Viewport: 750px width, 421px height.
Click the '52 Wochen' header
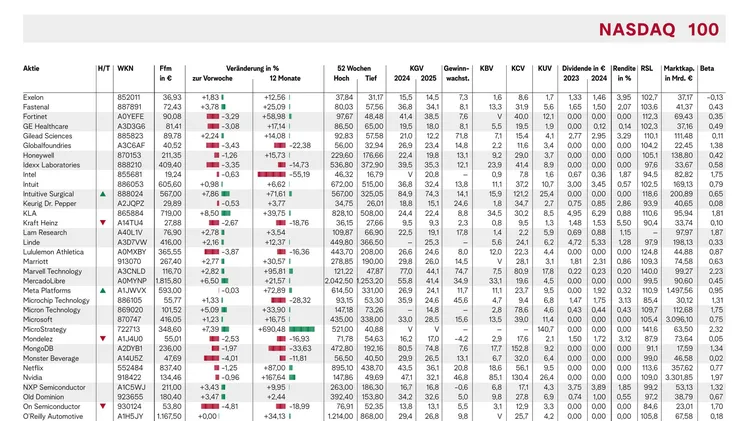pos(354,68)
